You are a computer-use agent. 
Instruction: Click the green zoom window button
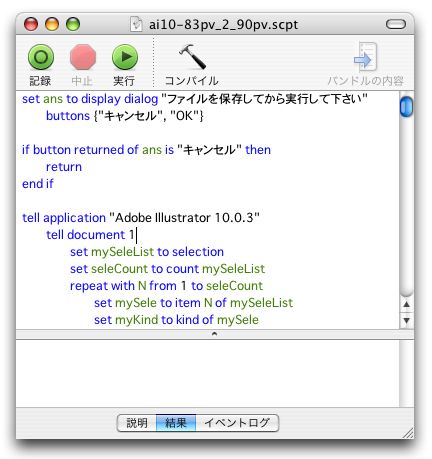73,24
